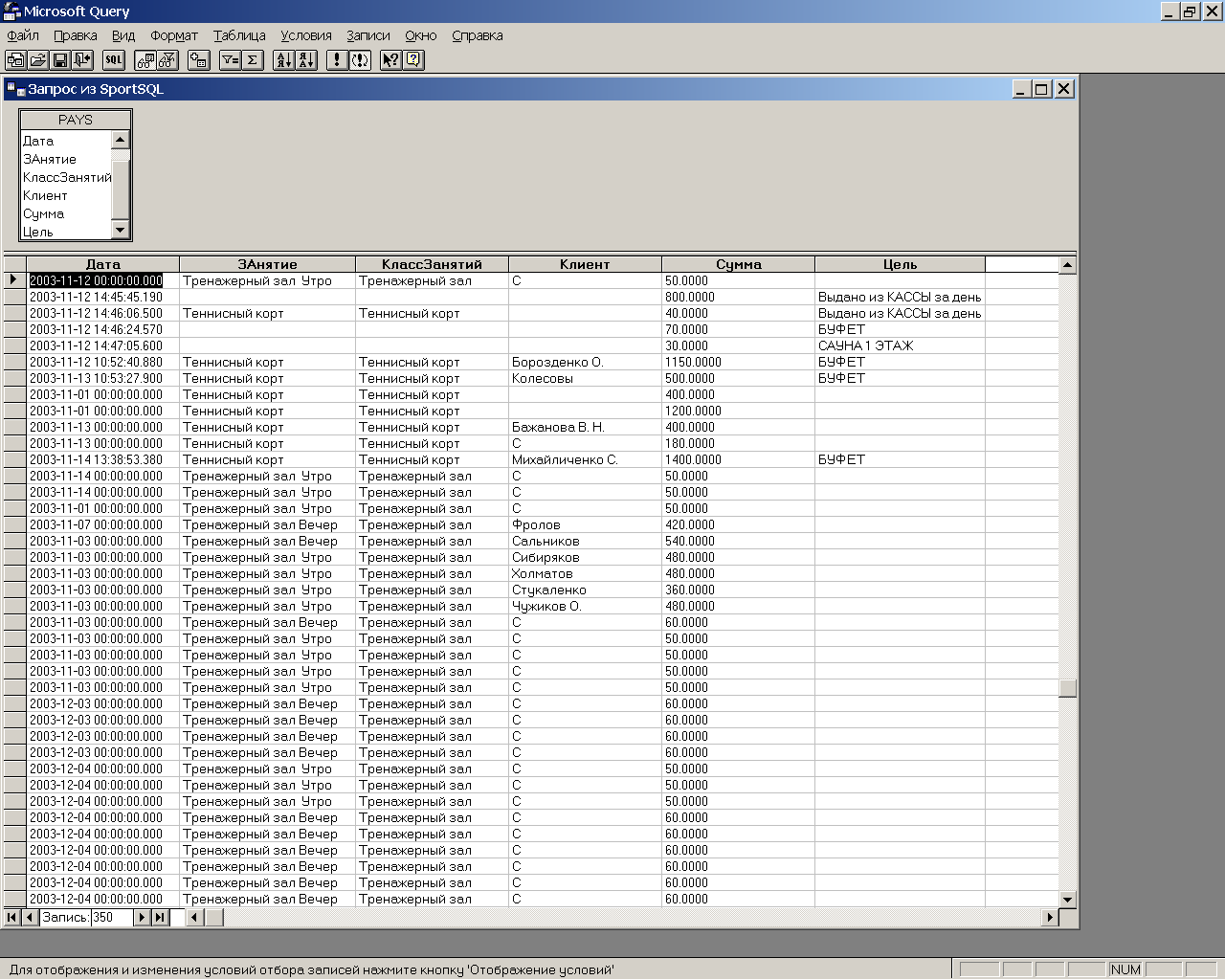Click the PAYS list scroll-down arrow

pyautogui.click(x=121, y=230)
